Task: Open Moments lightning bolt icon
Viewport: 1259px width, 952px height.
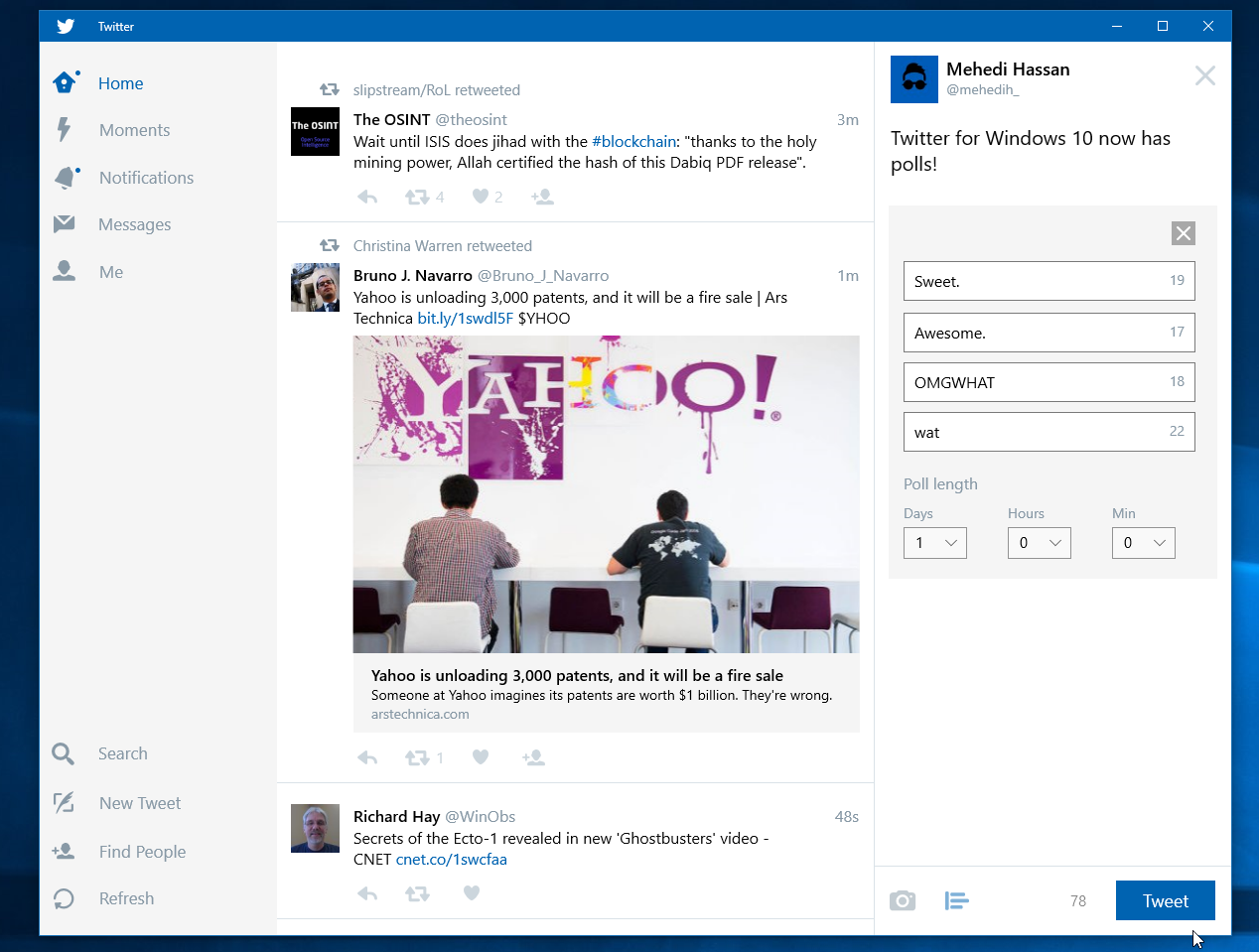Action: point(64,129)
